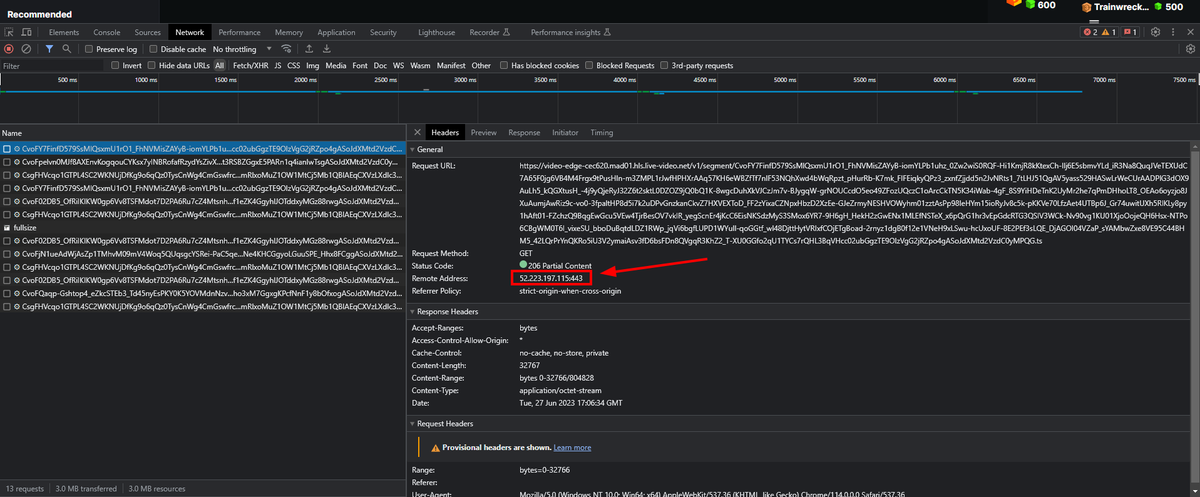Switch to the Security tab

tap(384, 32)
